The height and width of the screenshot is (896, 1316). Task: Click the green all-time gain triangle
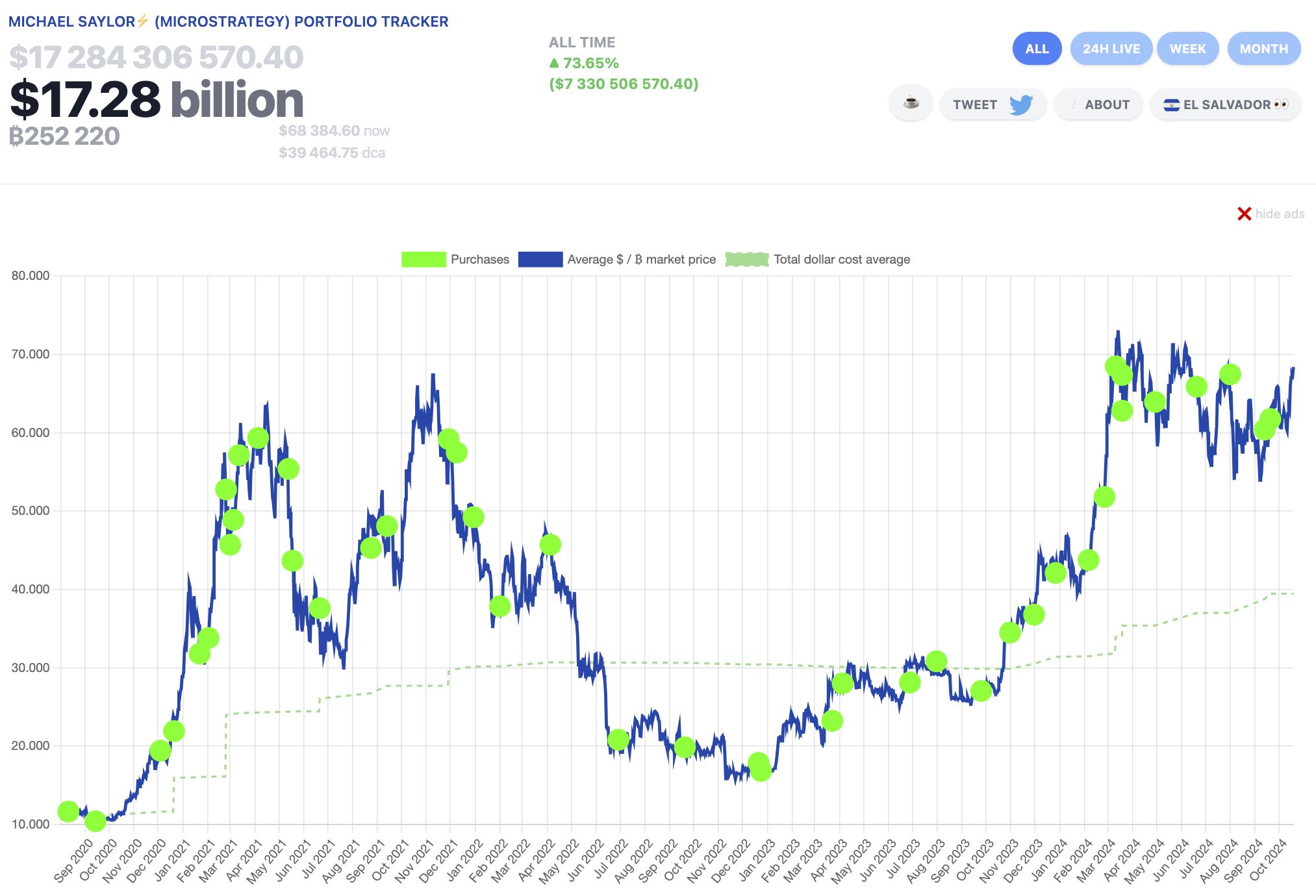coord(553,63)
